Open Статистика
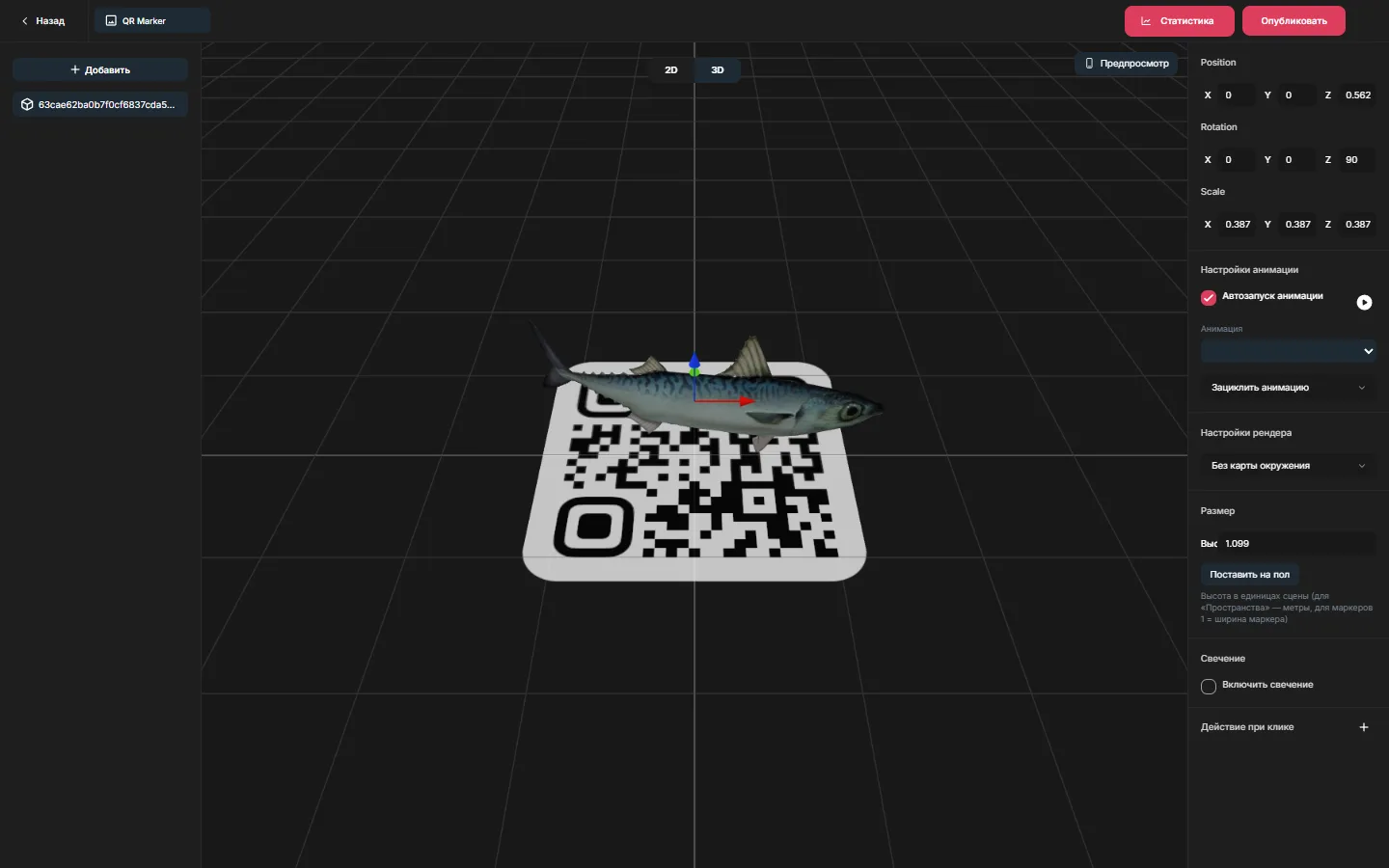The width and height of the screenshot is (1389, 868). [1178, 21]
